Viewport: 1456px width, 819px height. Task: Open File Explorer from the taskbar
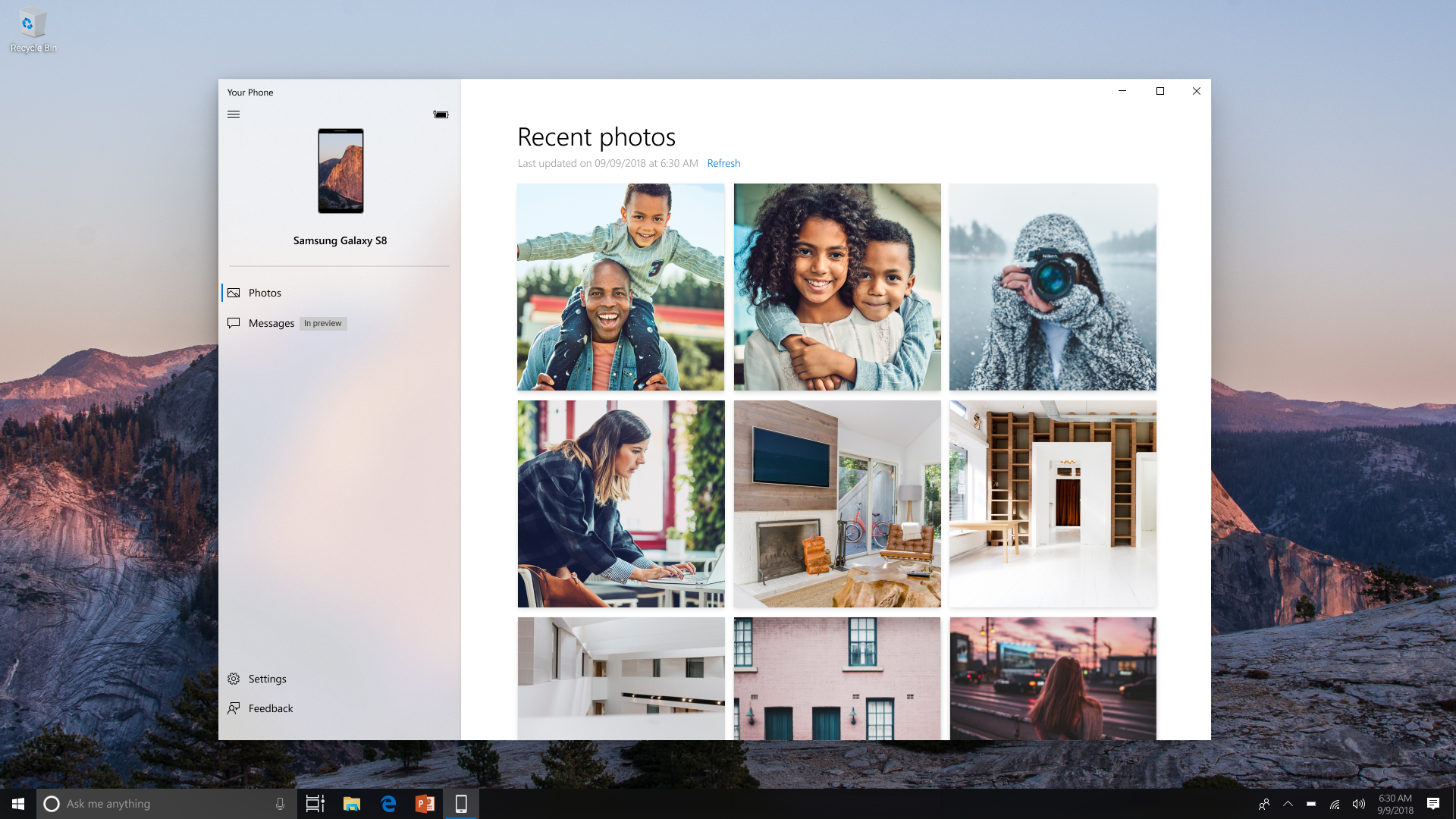click(352, 803)
